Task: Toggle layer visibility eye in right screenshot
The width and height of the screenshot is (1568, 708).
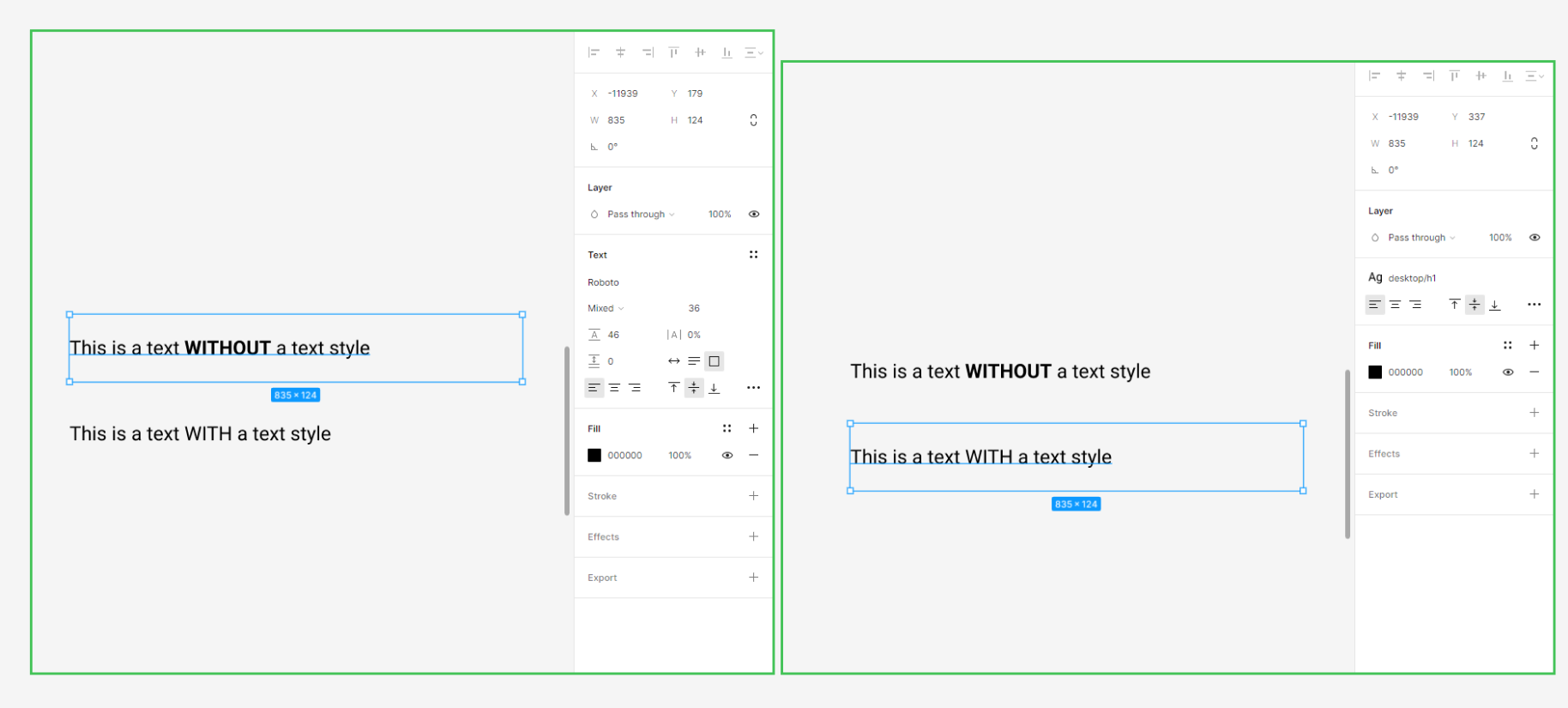Action: (x=1535, y=238)
